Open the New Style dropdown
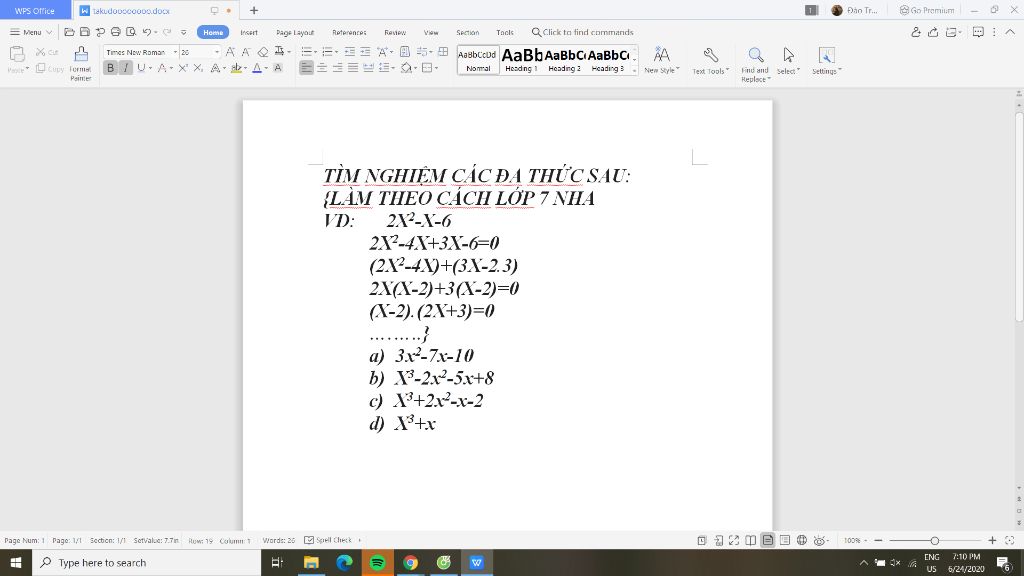Screen dimensions: 1024x576 [662, 61]
